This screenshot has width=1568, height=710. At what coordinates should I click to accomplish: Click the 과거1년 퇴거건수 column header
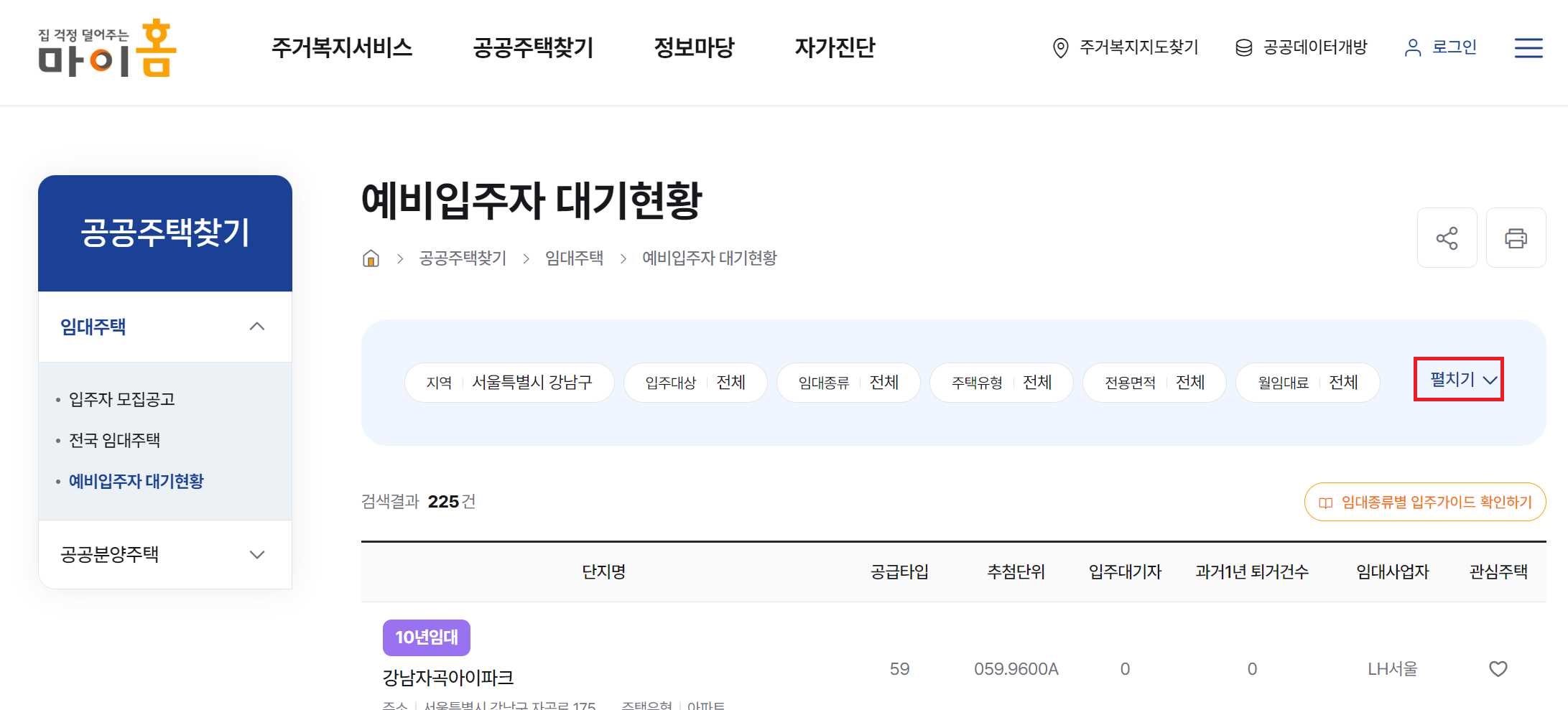pos(1252,571)
